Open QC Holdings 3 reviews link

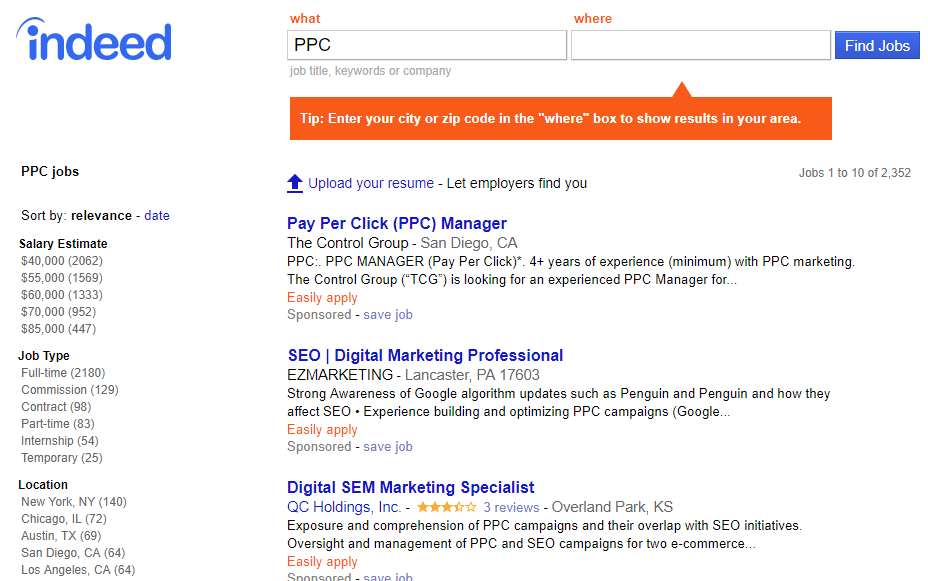tap(511, 508)
